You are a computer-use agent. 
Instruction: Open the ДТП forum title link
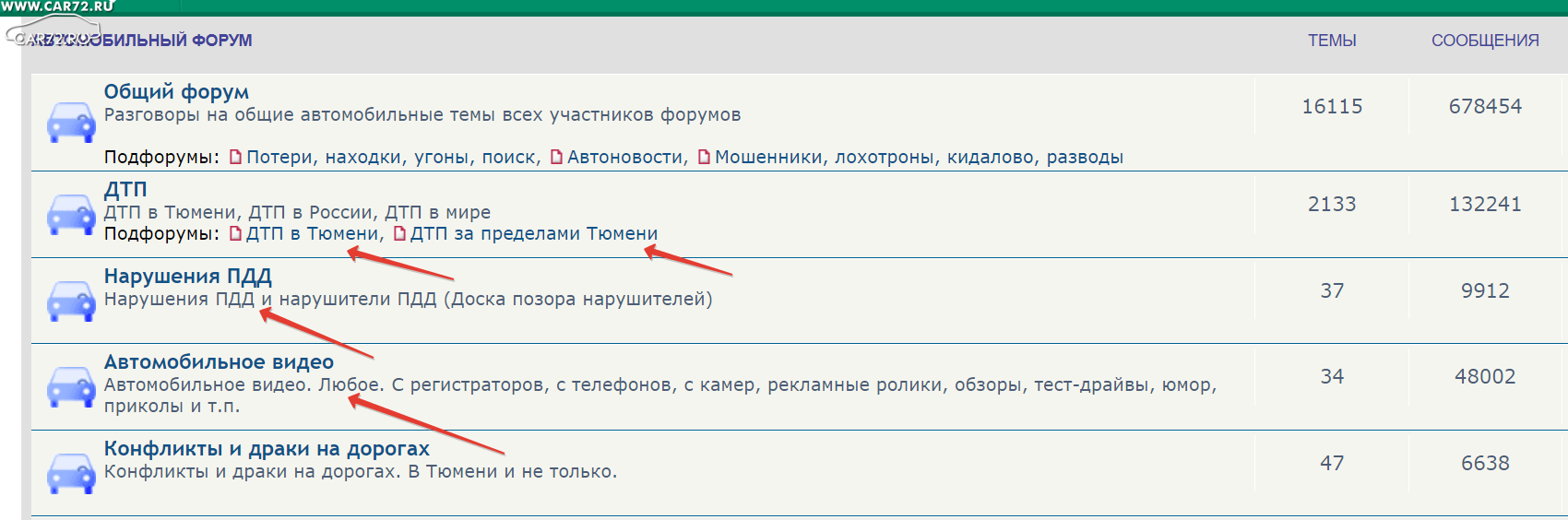[x=125, y=189]
